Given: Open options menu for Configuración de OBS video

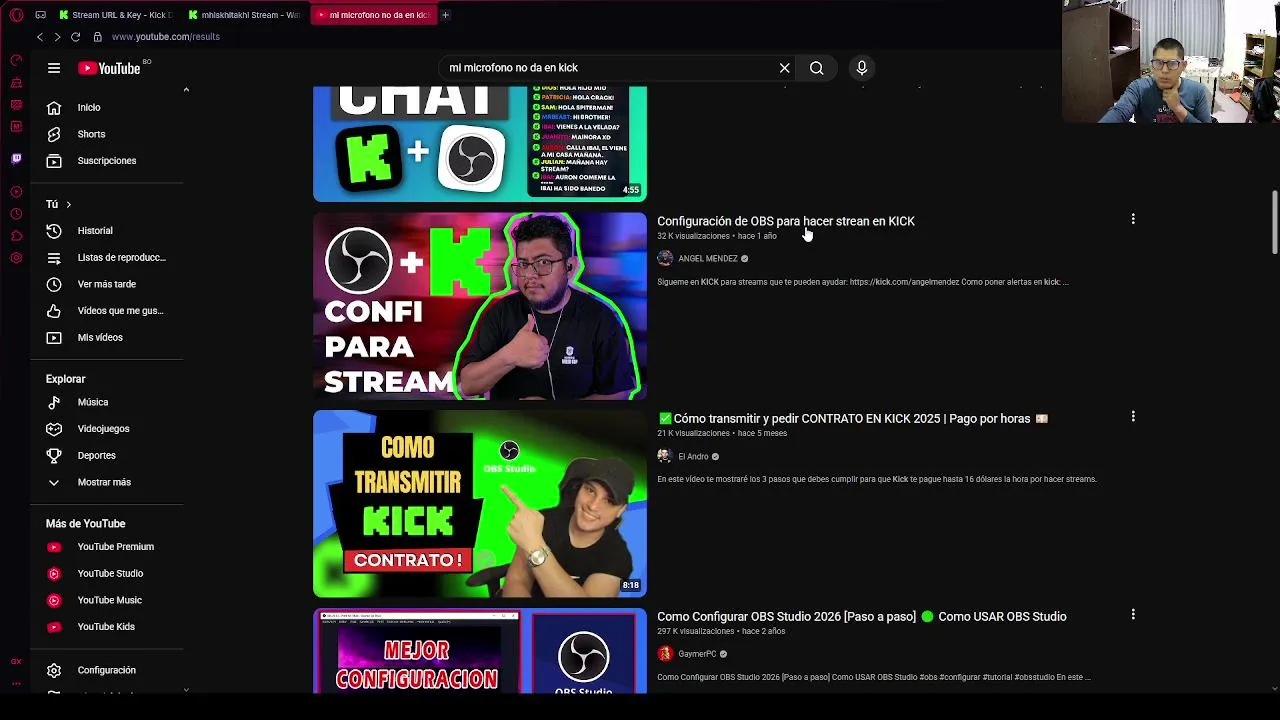Looking at the screenshot, I should pos(1133,219).
